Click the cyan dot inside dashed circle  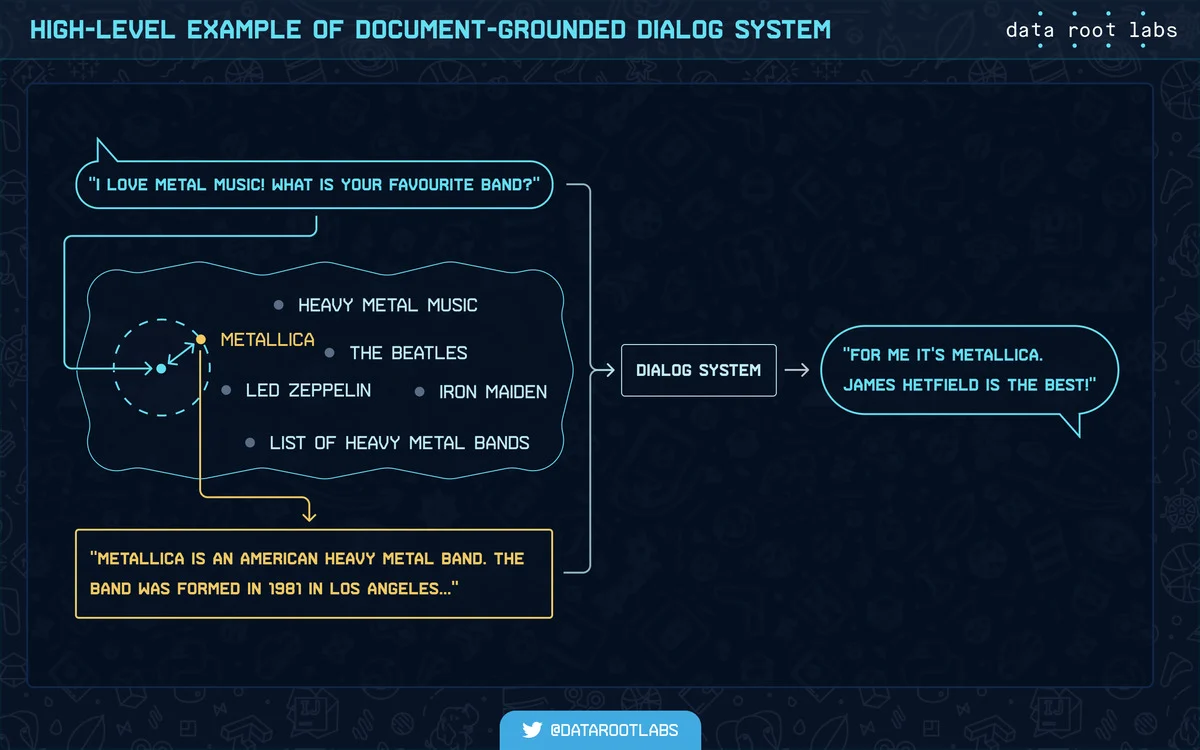[x=161, y=369]
